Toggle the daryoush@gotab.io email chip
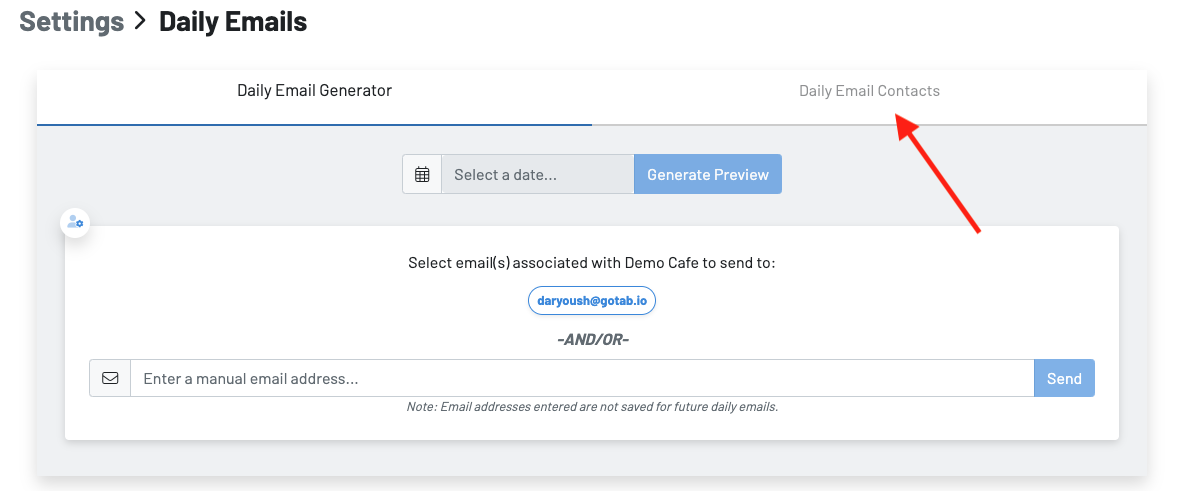The image size is (1185, 491). click(592, 301)
